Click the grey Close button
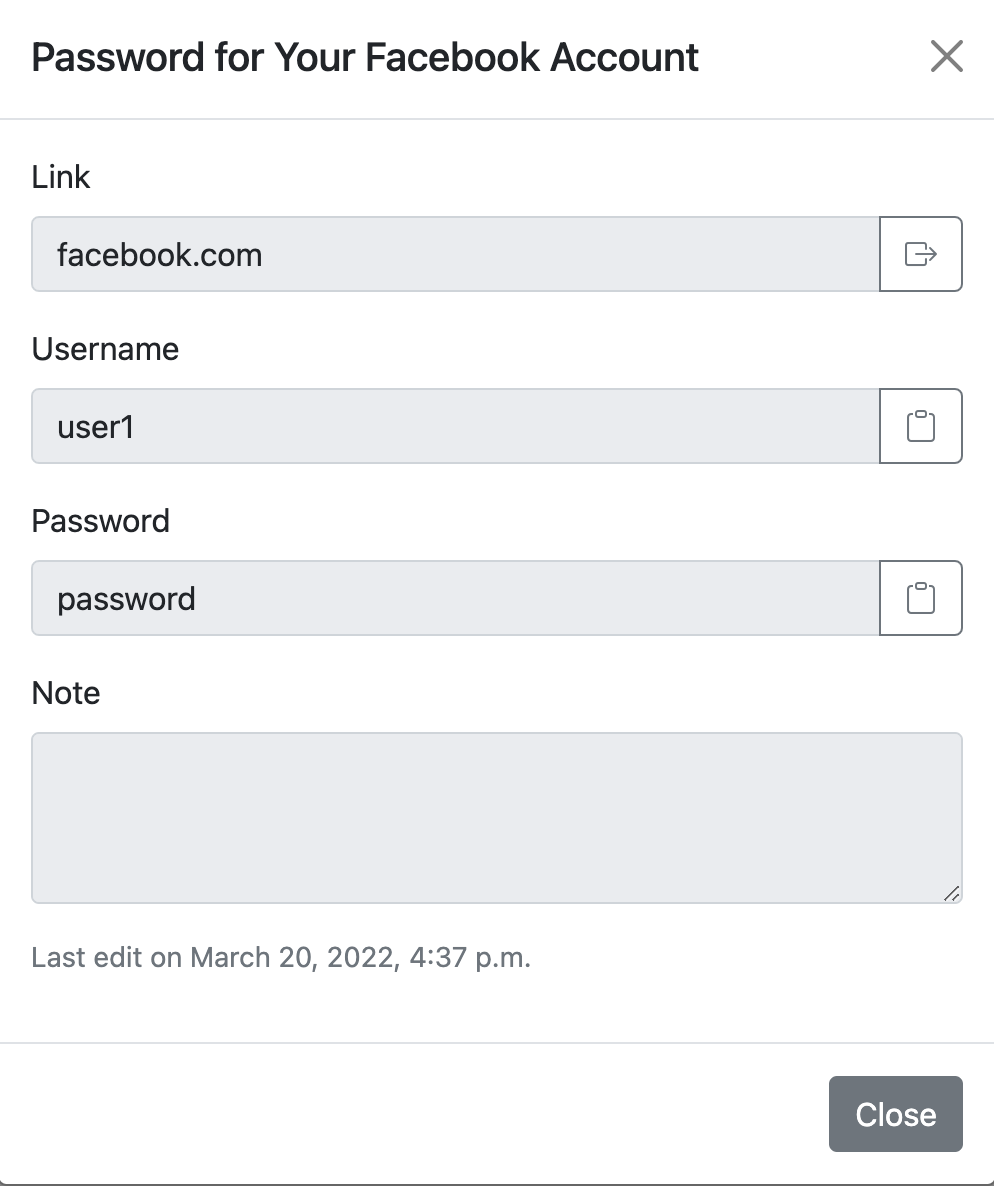Screen dimensions: 994x1186 coord(896,1114)
